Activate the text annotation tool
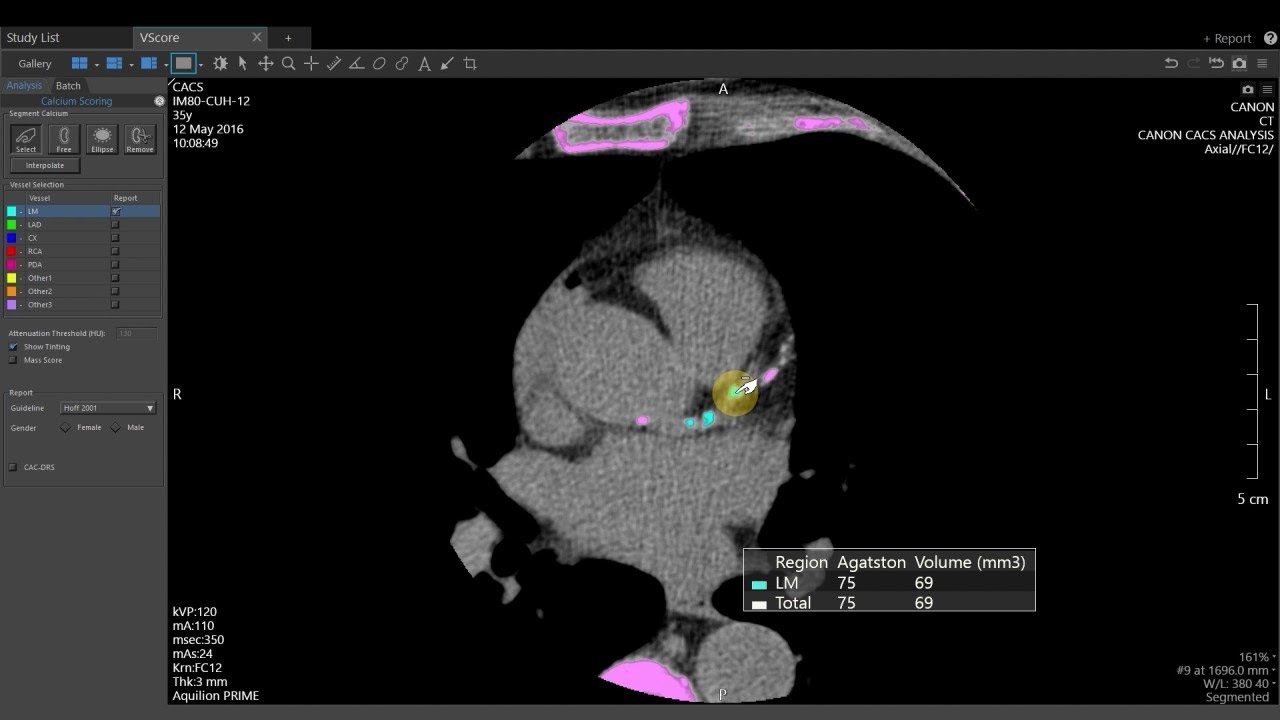 (424, 63)
